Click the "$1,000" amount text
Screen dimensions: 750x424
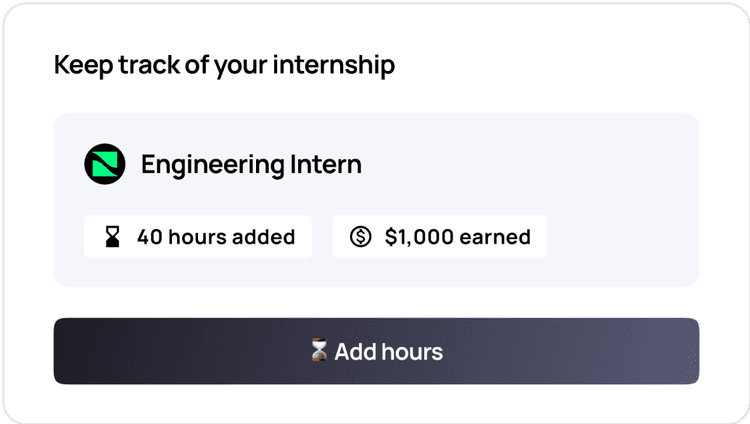pos(419,237)
